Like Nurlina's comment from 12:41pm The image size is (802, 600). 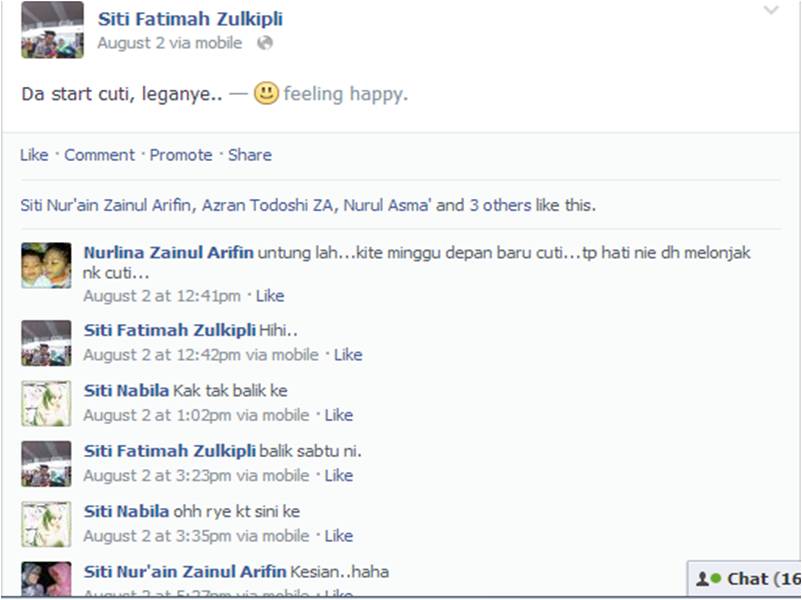click(270, 296)
